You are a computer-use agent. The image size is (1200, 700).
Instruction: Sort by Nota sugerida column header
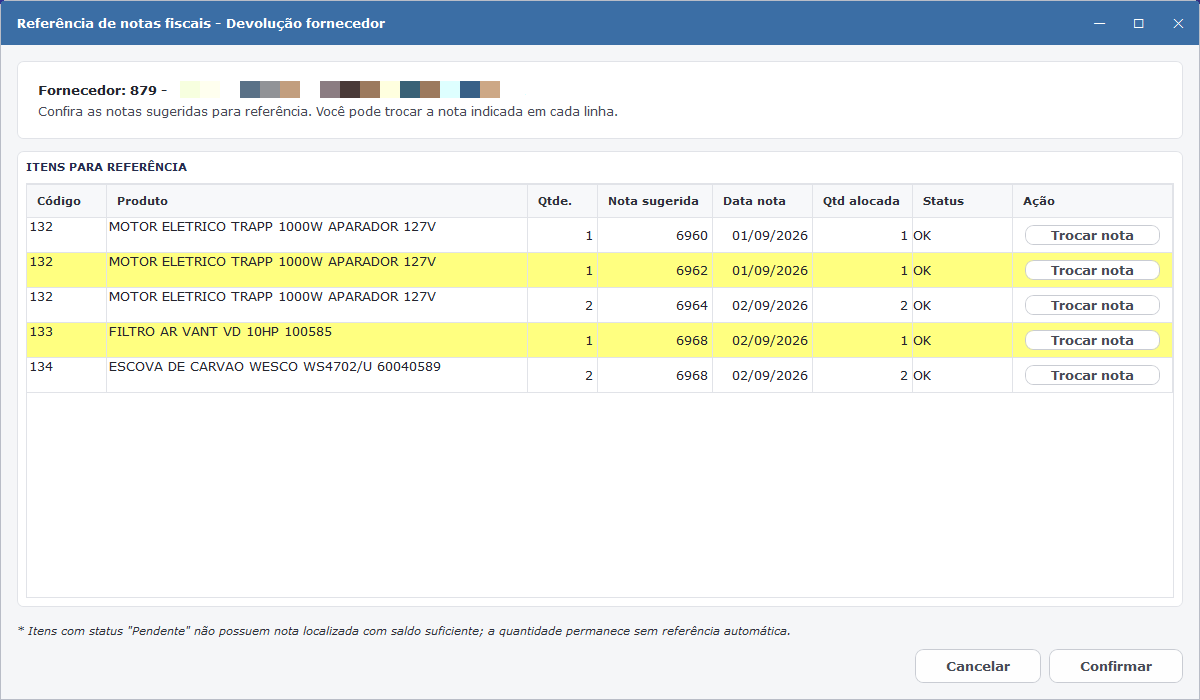[x=655, y=201]
